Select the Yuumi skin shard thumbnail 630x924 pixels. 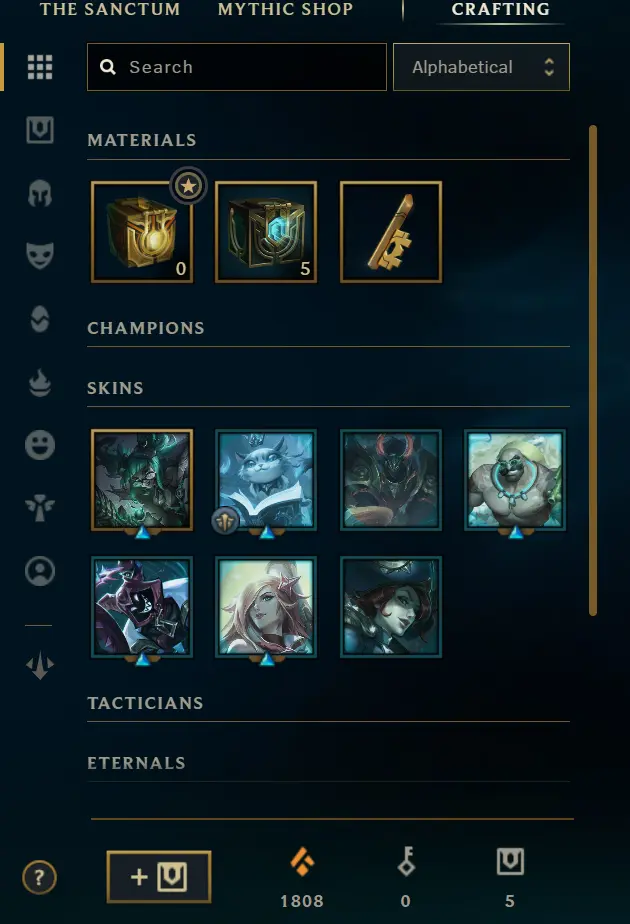pos(266,480)
